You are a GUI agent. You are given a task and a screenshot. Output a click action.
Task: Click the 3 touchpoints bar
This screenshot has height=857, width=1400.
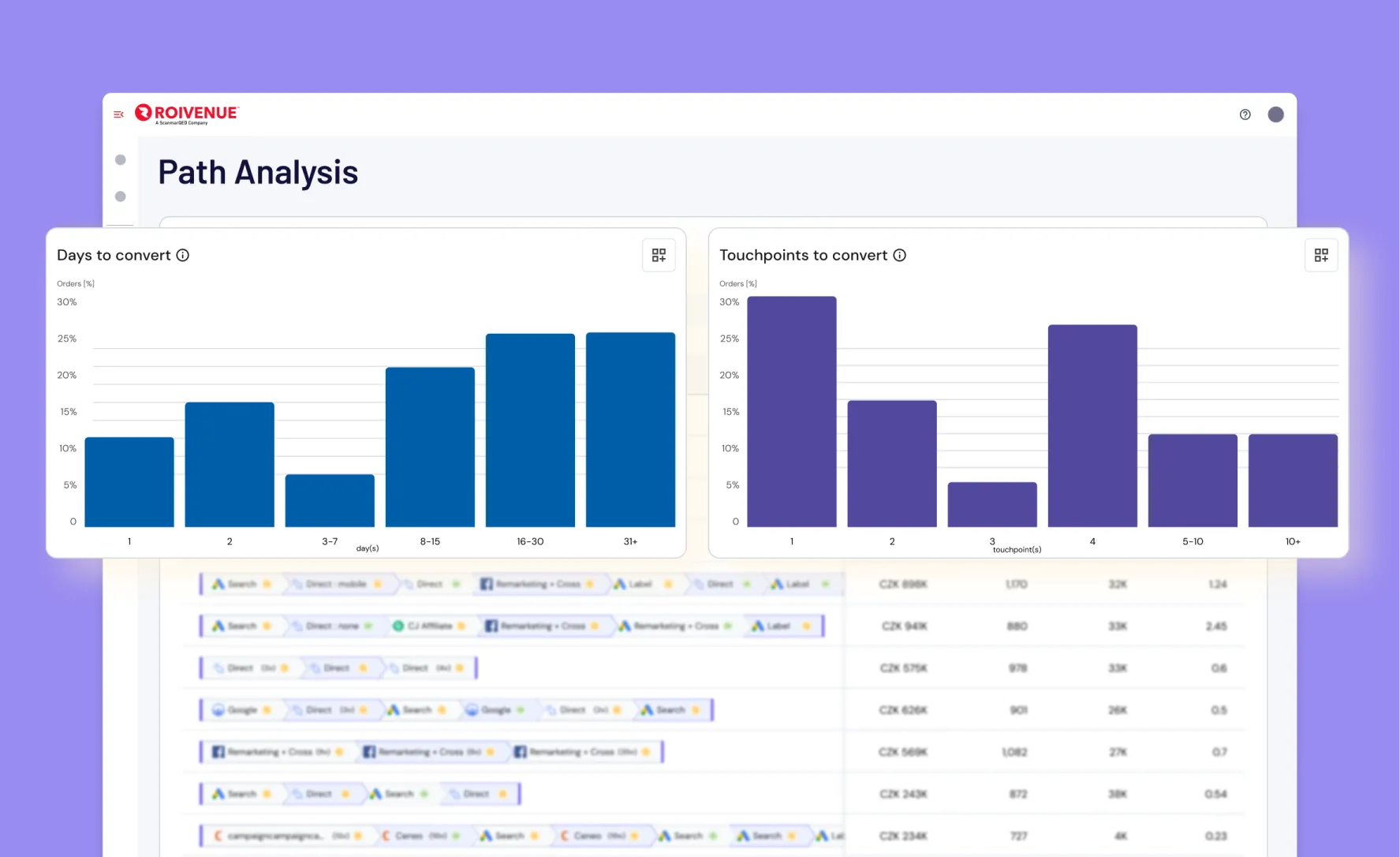992,504
